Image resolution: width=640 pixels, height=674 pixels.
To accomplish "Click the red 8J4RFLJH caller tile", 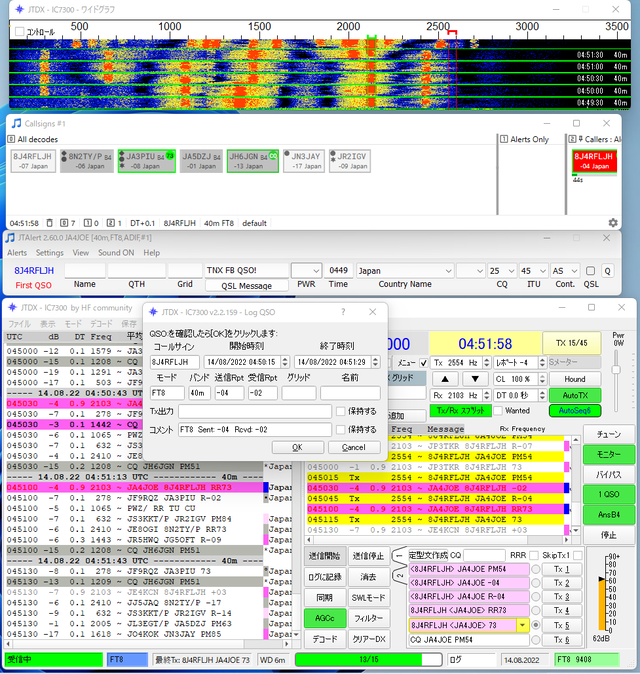I will click(593, 161).
